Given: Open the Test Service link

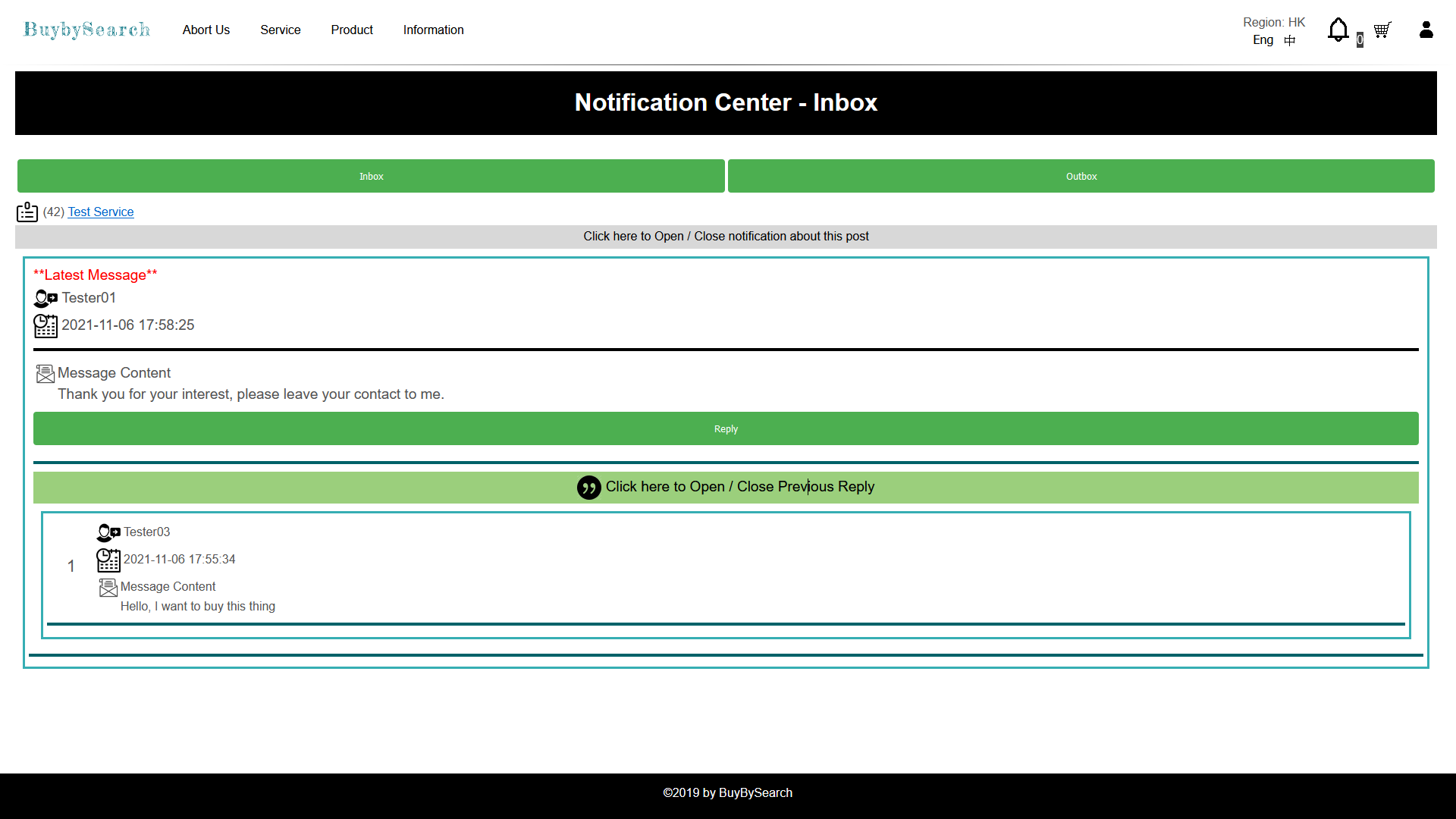Looking at the screenshot, I should (x=101, y=212).
